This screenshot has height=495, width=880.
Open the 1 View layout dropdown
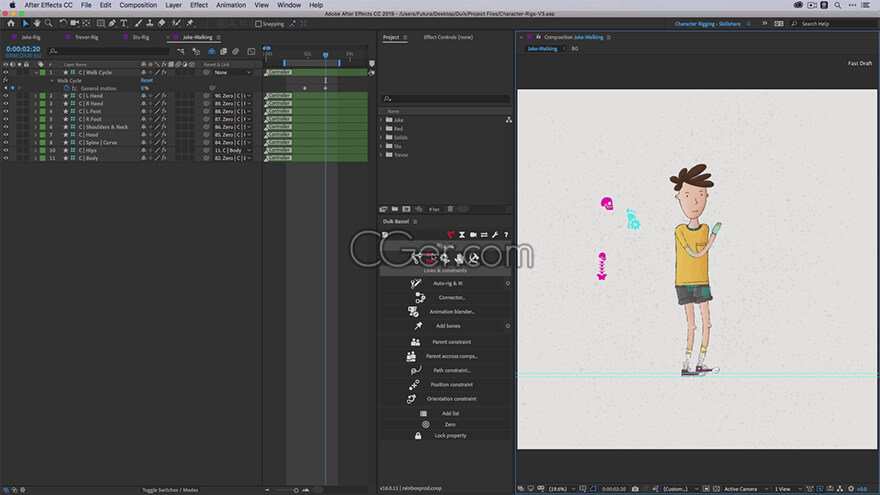pyautogui.click(x=787, y=489)
